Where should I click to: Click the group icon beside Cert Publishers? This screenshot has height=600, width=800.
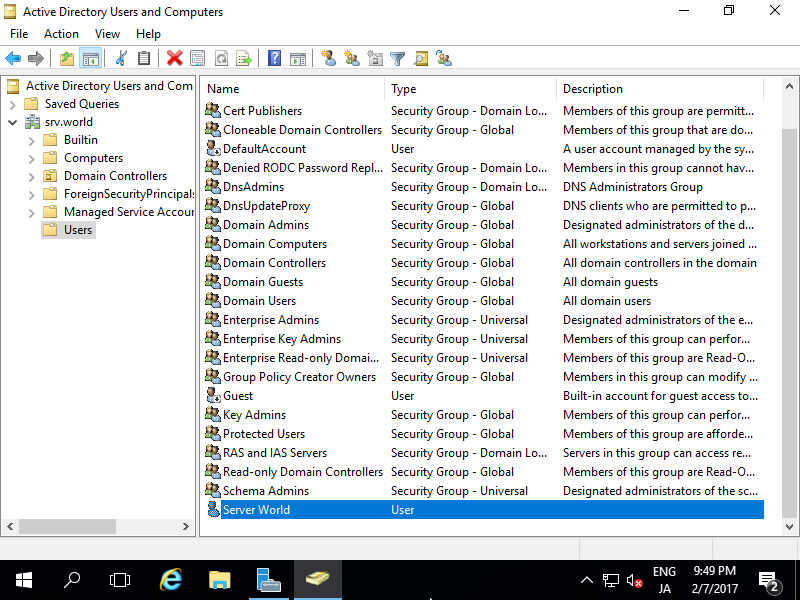coord(213,110)
